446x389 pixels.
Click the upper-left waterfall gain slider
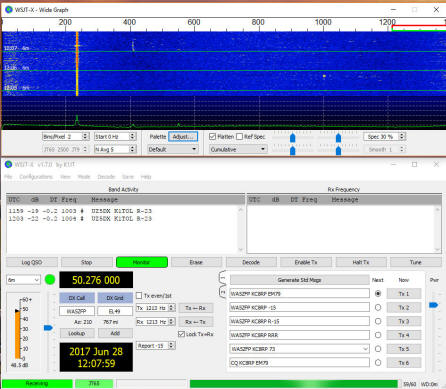coord(292,137)
